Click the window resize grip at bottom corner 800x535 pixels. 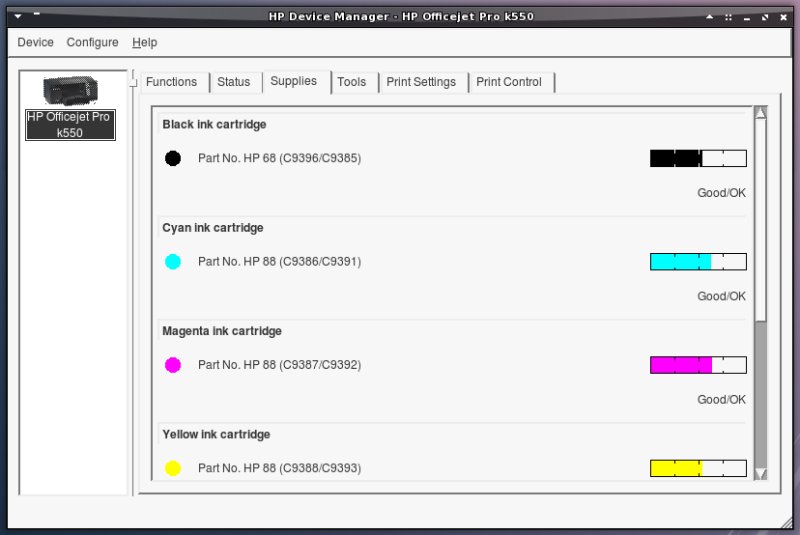tap(787, 523)
